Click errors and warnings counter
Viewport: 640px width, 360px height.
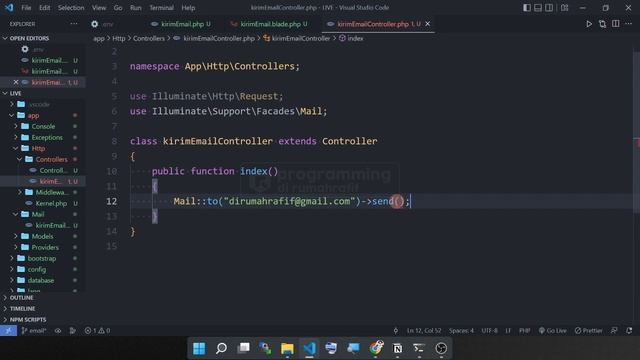click(97, 331)
